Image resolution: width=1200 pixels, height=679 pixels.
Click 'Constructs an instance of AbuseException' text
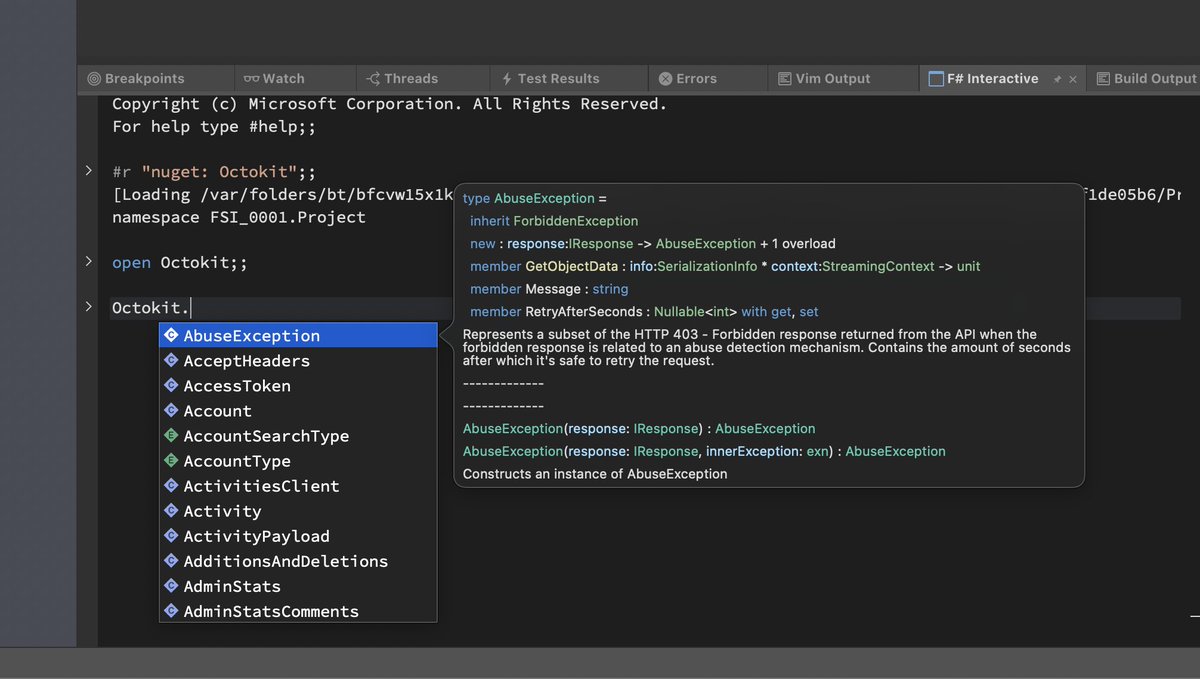pos(595,474)
